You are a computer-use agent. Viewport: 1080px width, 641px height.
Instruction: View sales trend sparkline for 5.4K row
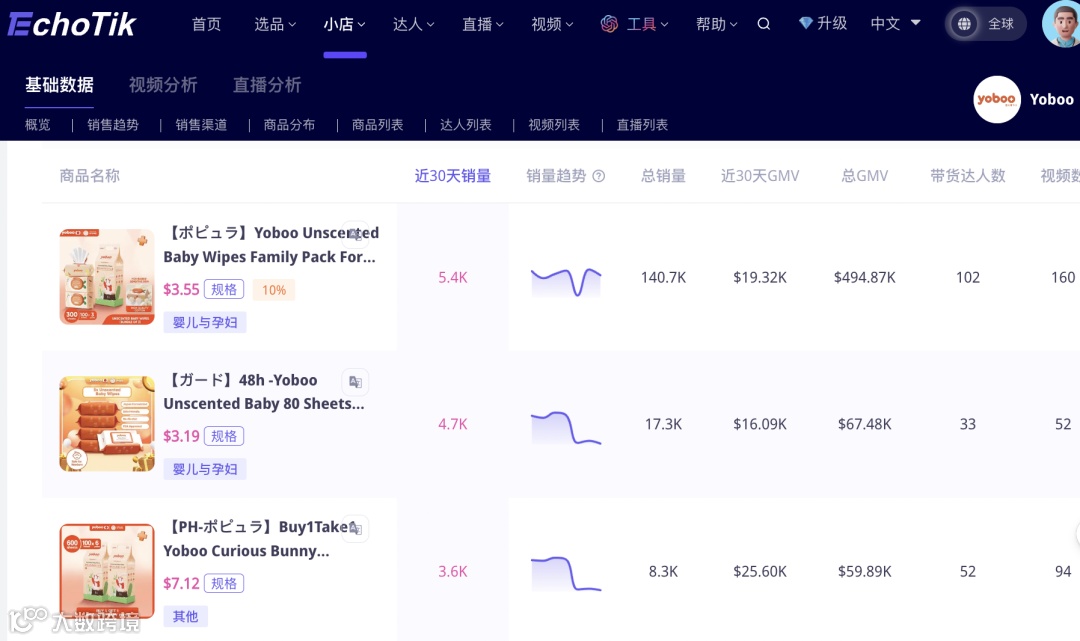pyautogui.click(x=565, y=282)
